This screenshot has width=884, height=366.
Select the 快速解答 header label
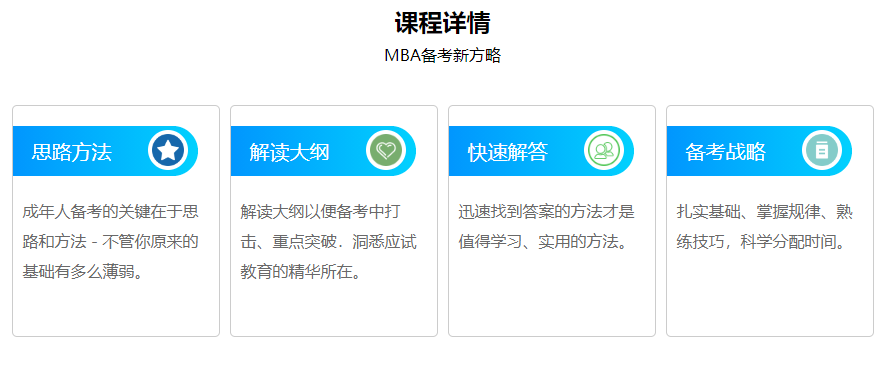(x=508, y=152)
